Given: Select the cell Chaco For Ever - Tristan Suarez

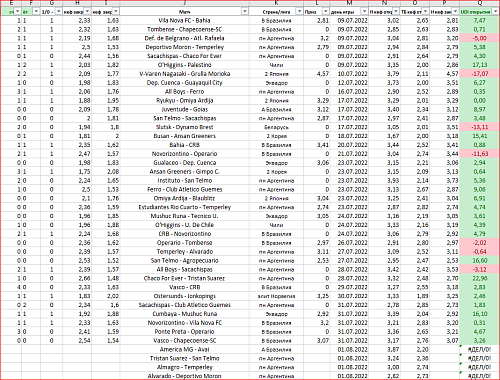Looking at the screenshot, I should click(184, 278).
